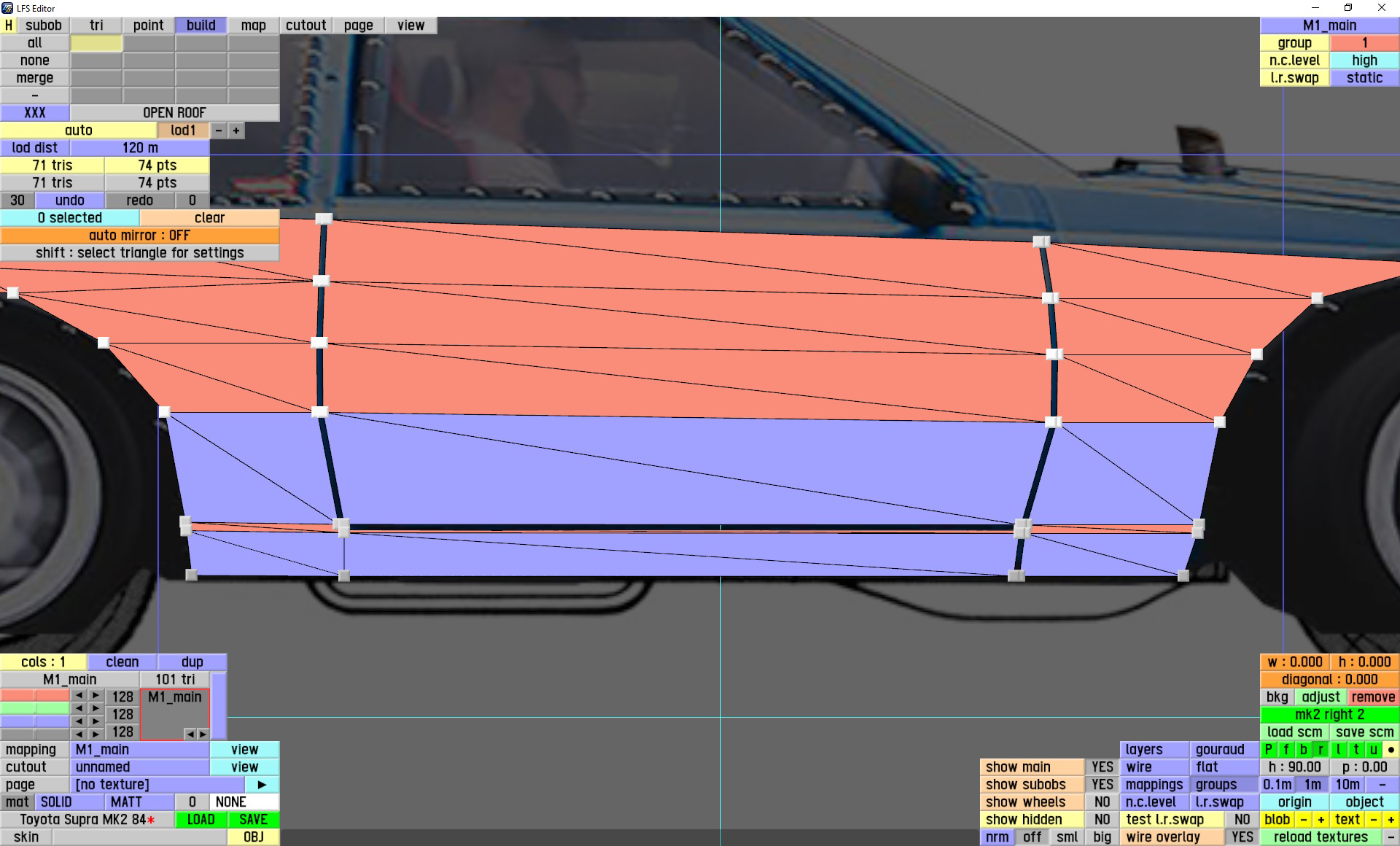1400x846 pixels.
Task: Click the green colour slider bar
Action: 35,707
